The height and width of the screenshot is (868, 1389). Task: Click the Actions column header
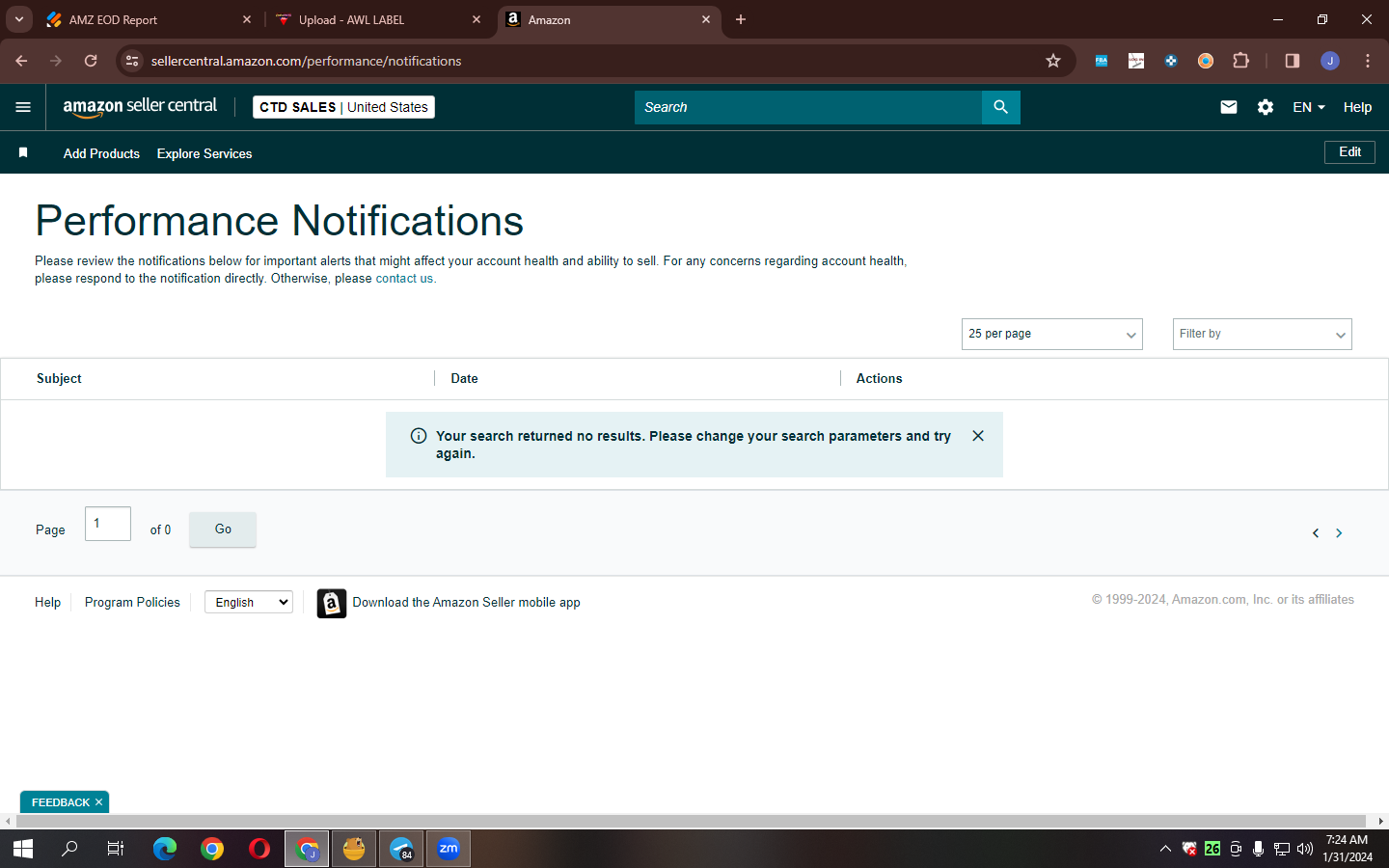[879, 379]
